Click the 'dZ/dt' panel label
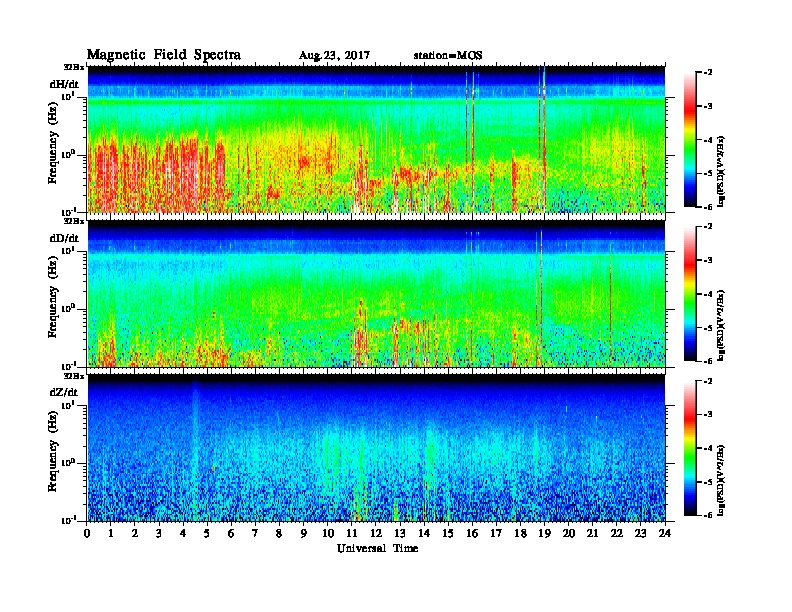This screenshot has height=612, width=792. (x=64, y=392)
